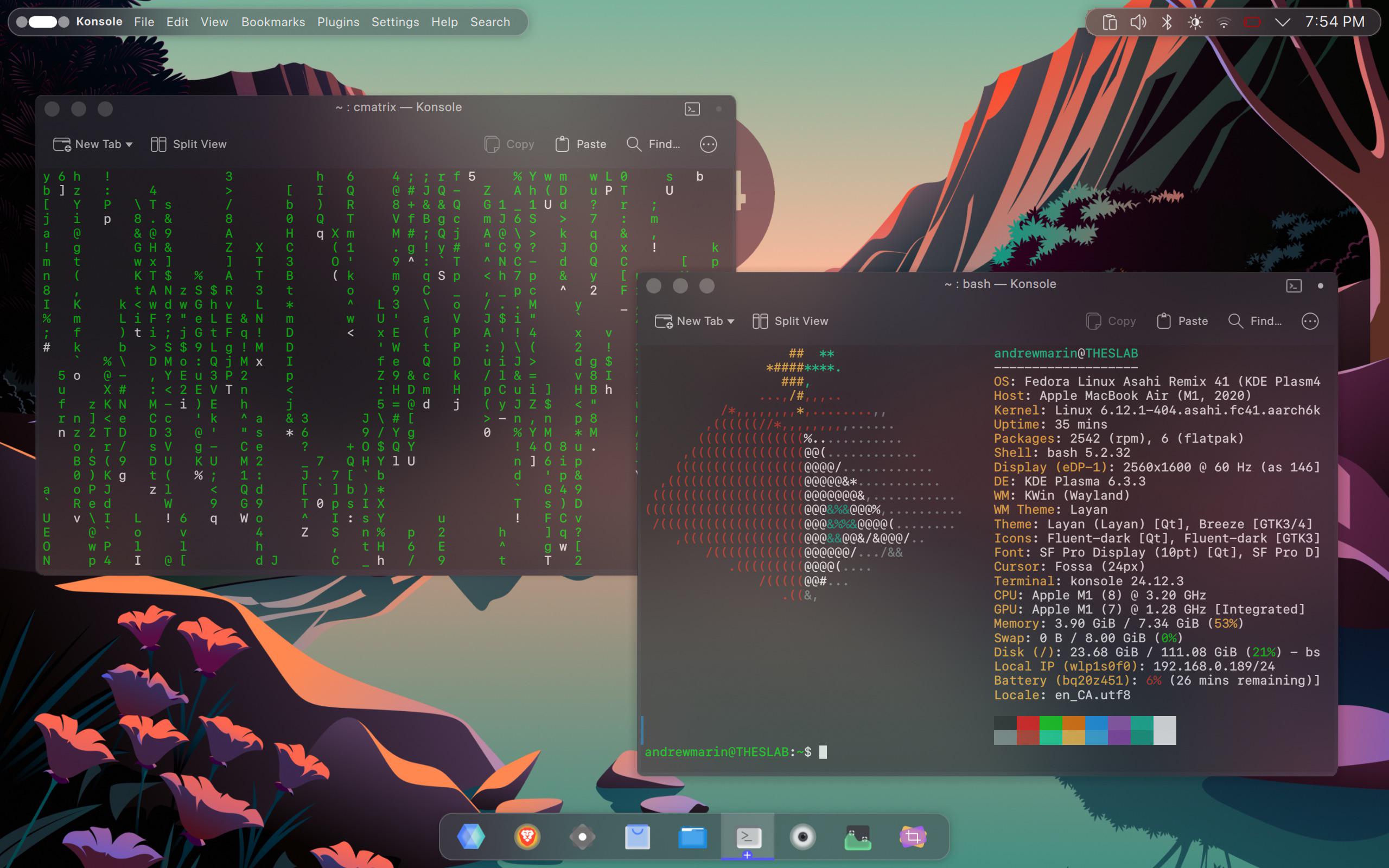Open New Tab dropdown arrow in bash window
The image size is (1389, 868).
pos(731,322)
